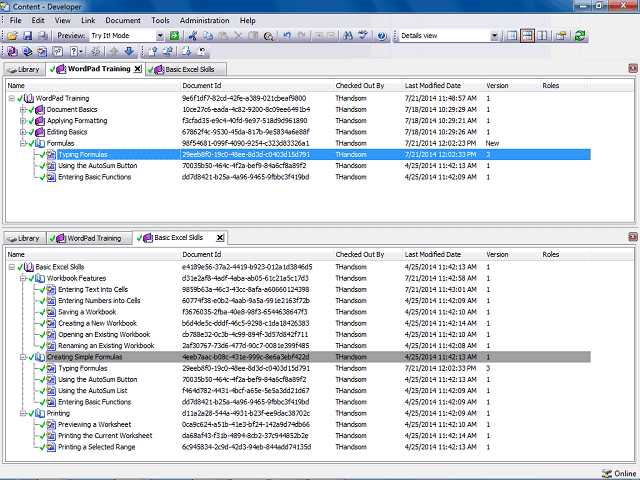Switch to WordPad Training tab in lower pane
The height and width of the screenshot is (480, 640).
[89, 238]
